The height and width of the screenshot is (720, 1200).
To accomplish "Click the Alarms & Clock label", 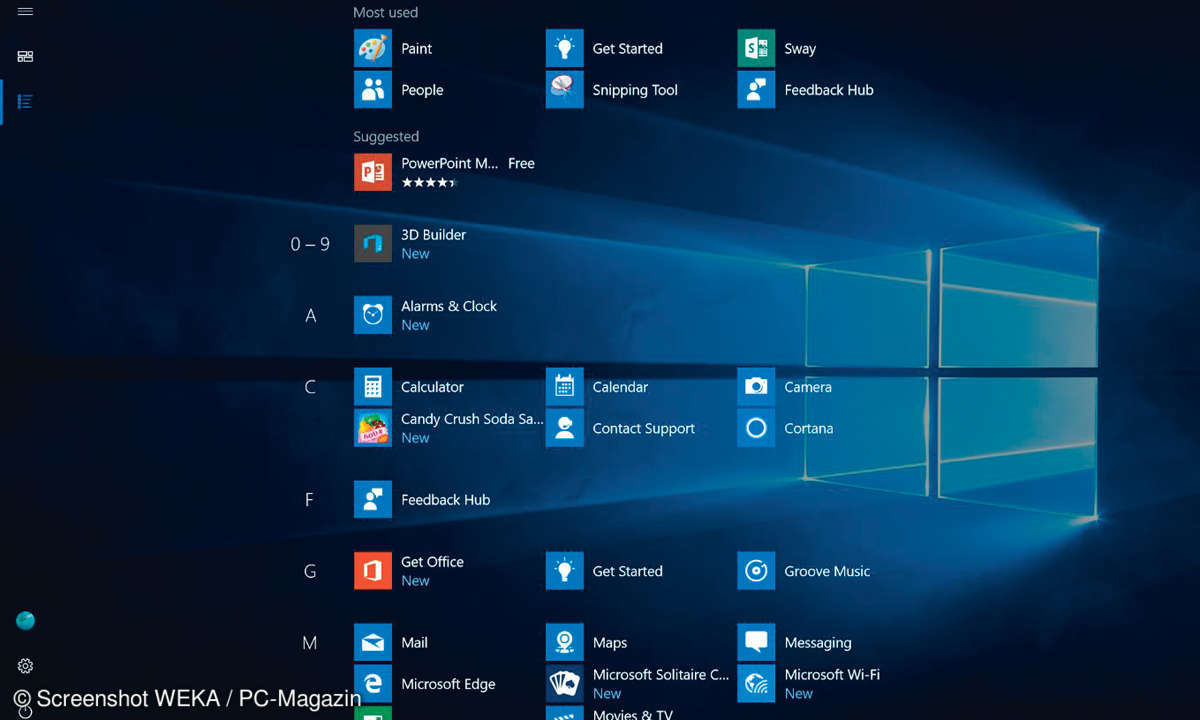I will [x=449, y=306].
